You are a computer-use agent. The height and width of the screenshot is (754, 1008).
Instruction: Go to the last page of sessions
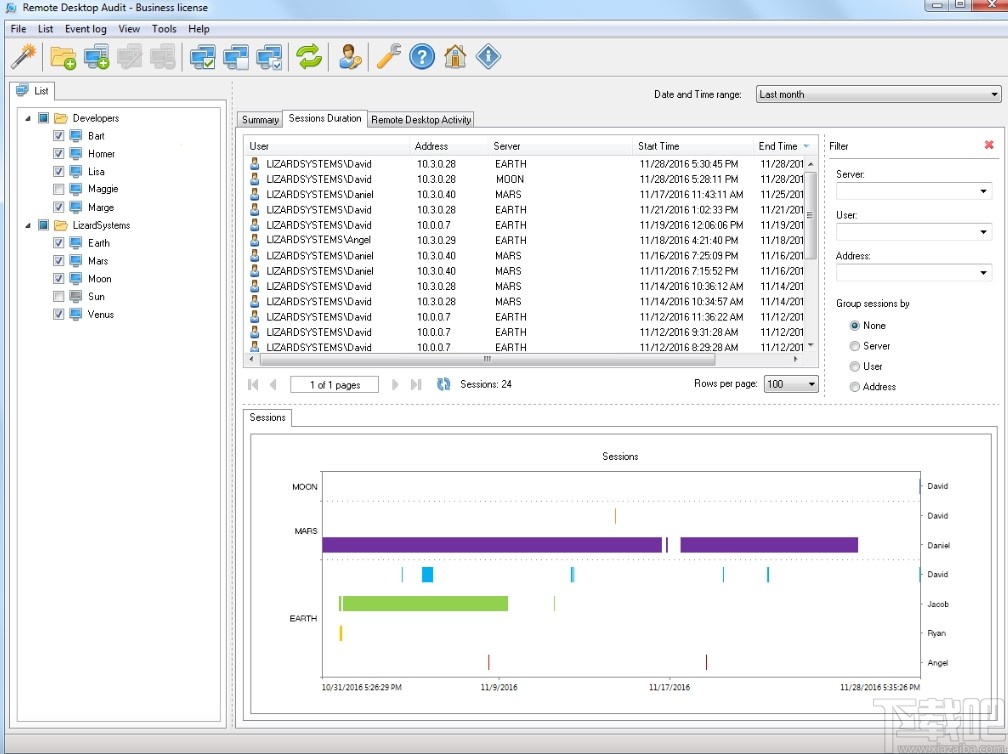[416, 384]
